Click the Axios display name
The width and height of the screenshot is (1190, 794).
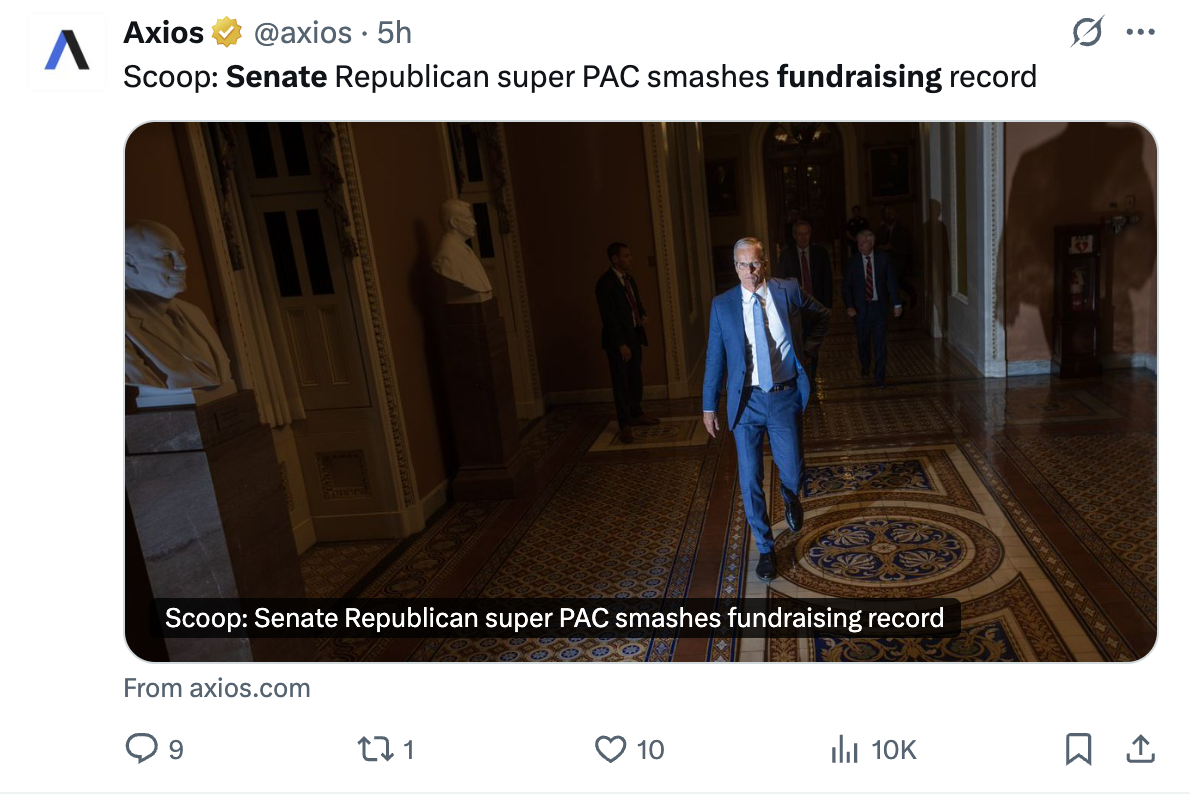(x=164, y=33)
